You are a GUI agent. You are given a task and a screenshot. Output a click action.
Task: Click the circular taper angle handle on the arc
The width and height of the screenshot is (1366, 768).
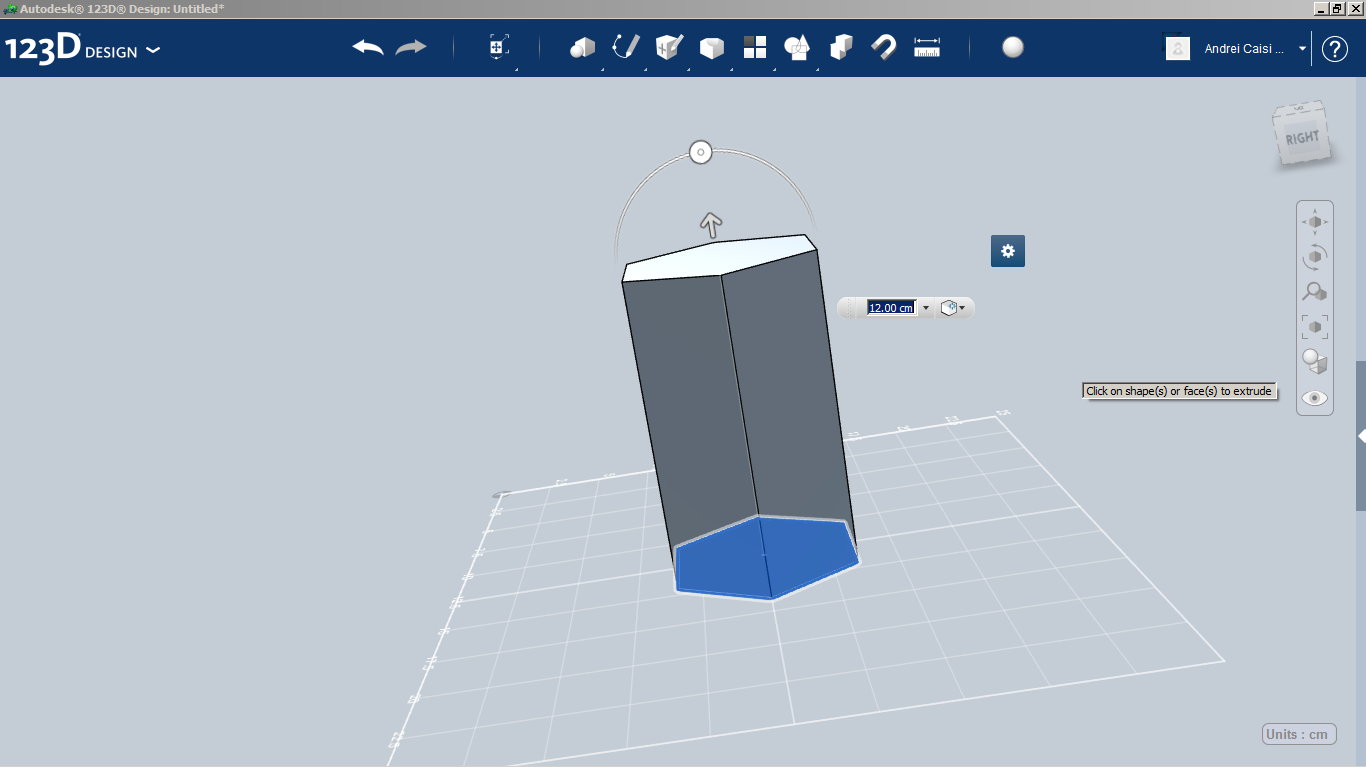pyautogui.click(x=701, y=153)
